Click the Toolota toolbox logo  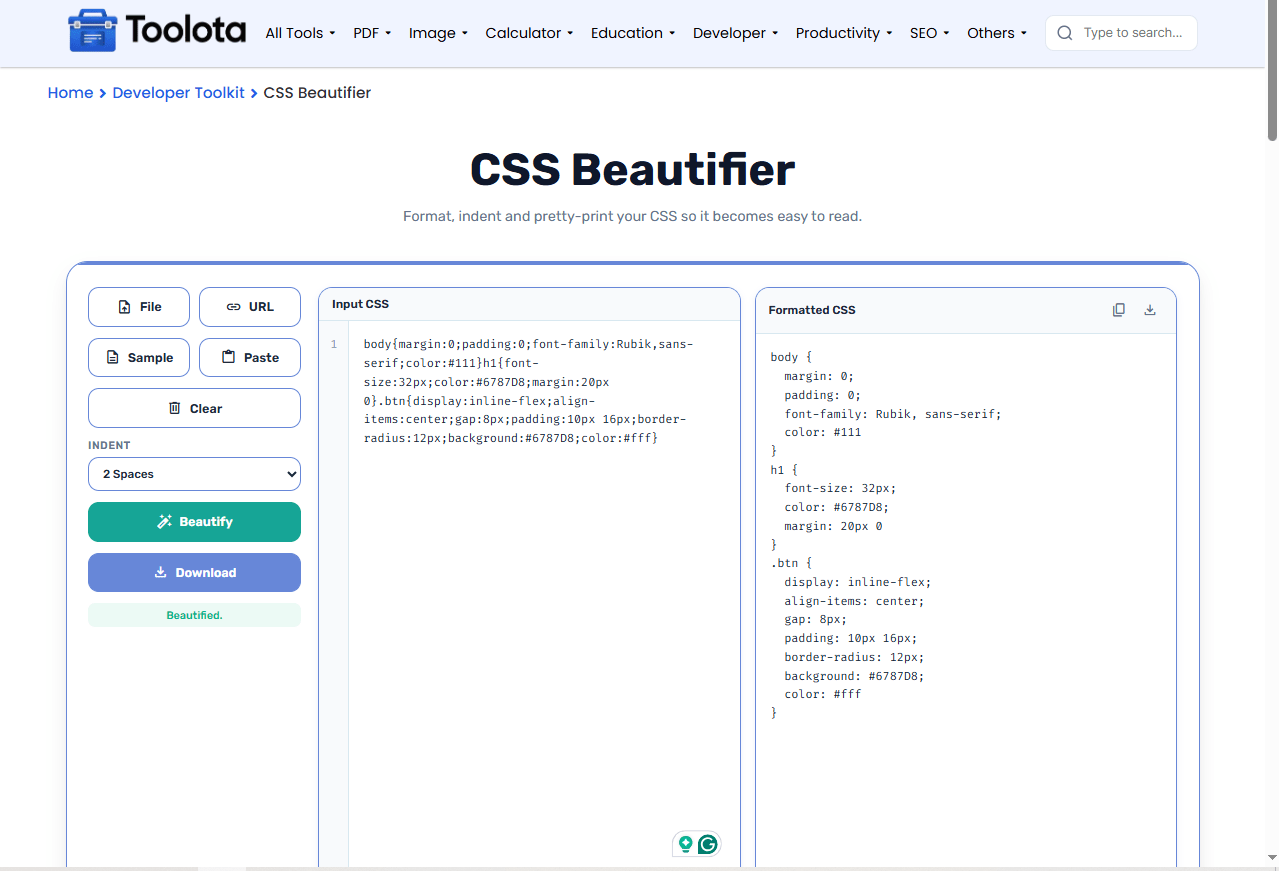pos(92,32)
